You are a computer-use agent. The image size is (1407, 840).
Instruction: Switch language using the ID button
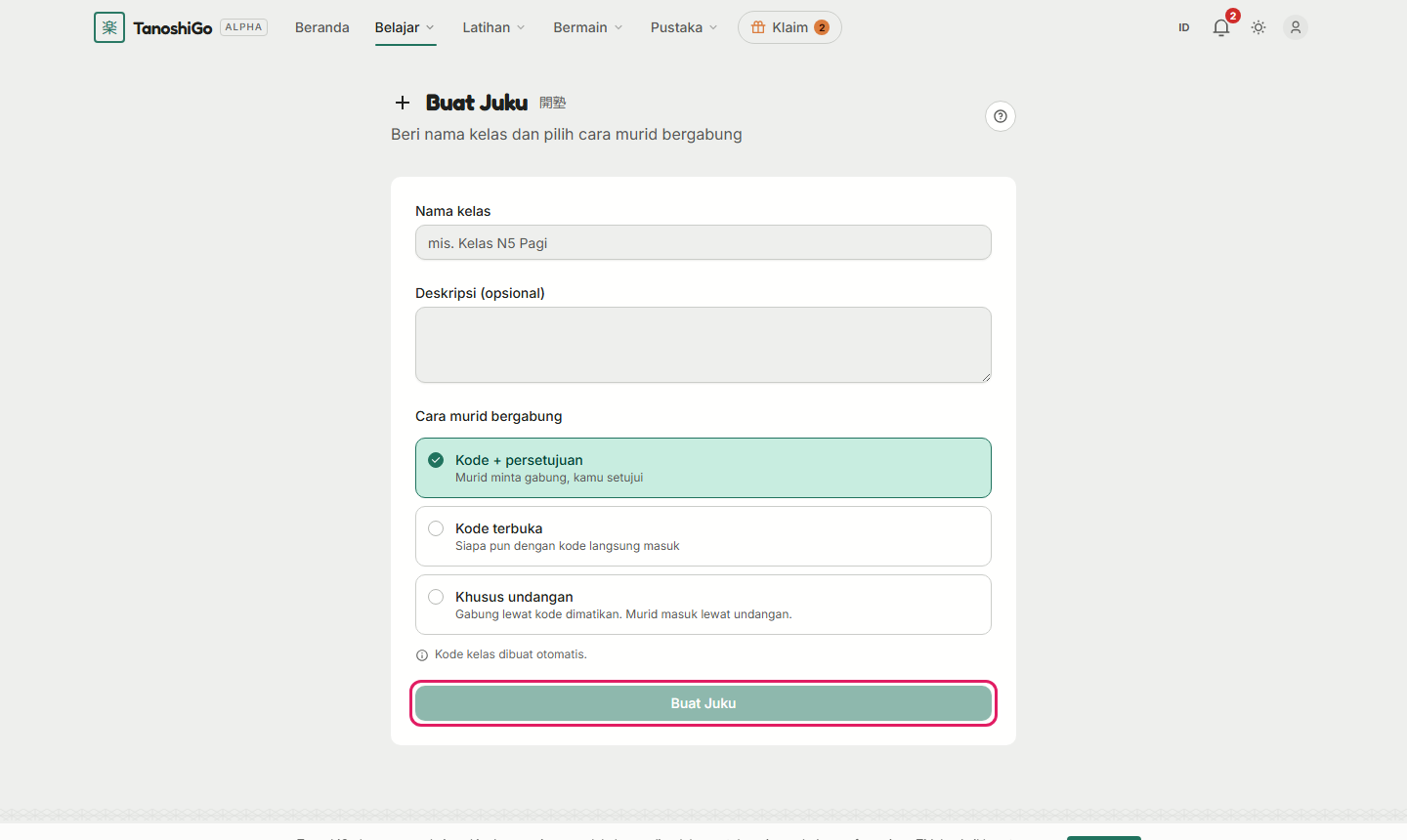pyautogui.click(x=1184, y=27)
